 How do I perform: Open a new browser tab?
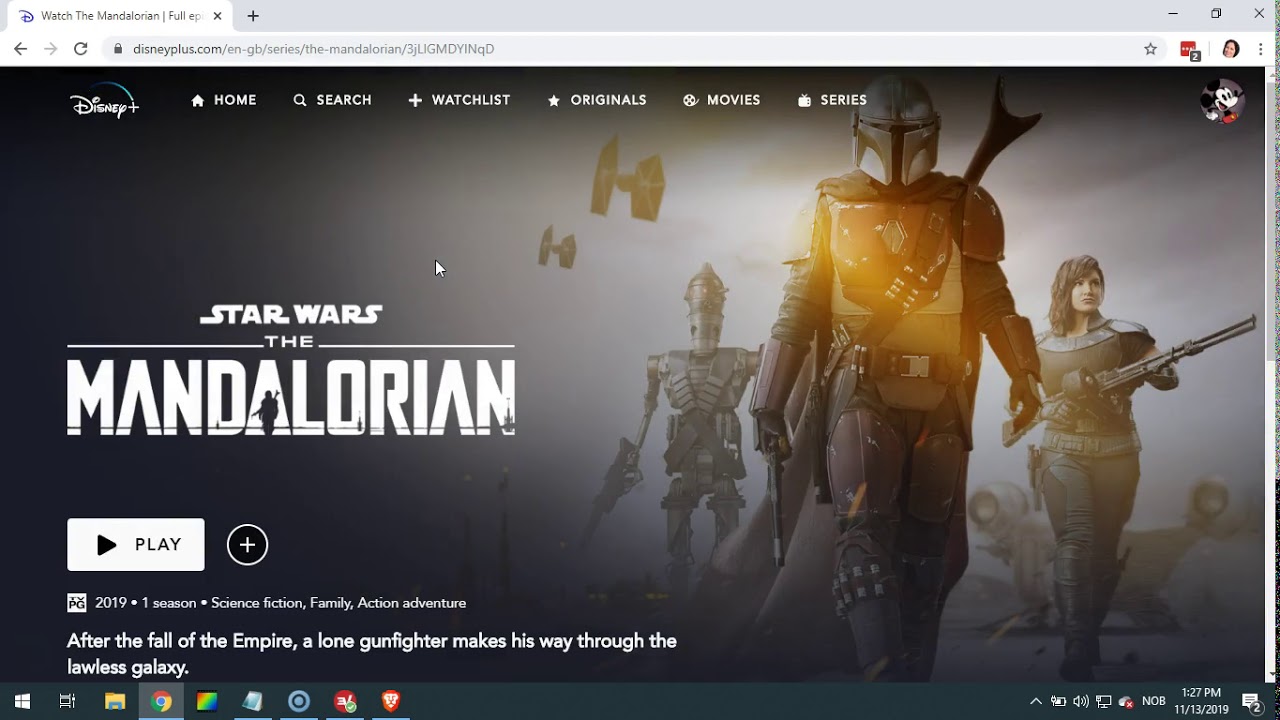(253, 16)
